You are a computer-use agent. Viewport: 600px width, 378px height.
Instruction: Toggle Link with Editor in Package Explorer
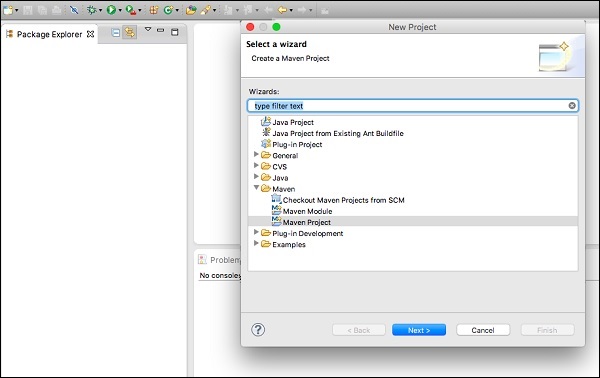130,33
